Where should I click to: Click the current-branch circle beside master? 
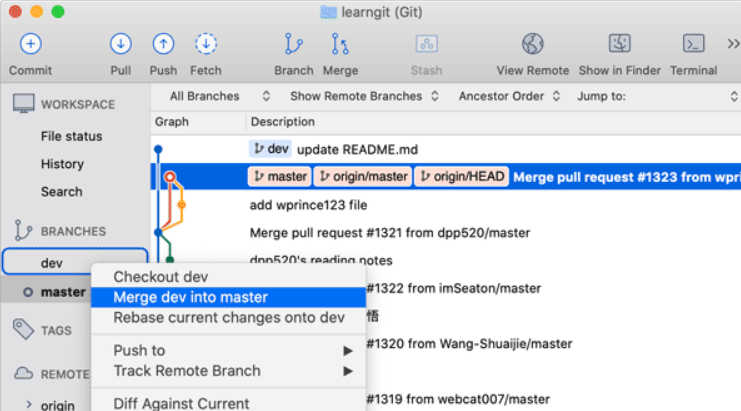coord(28,292)
